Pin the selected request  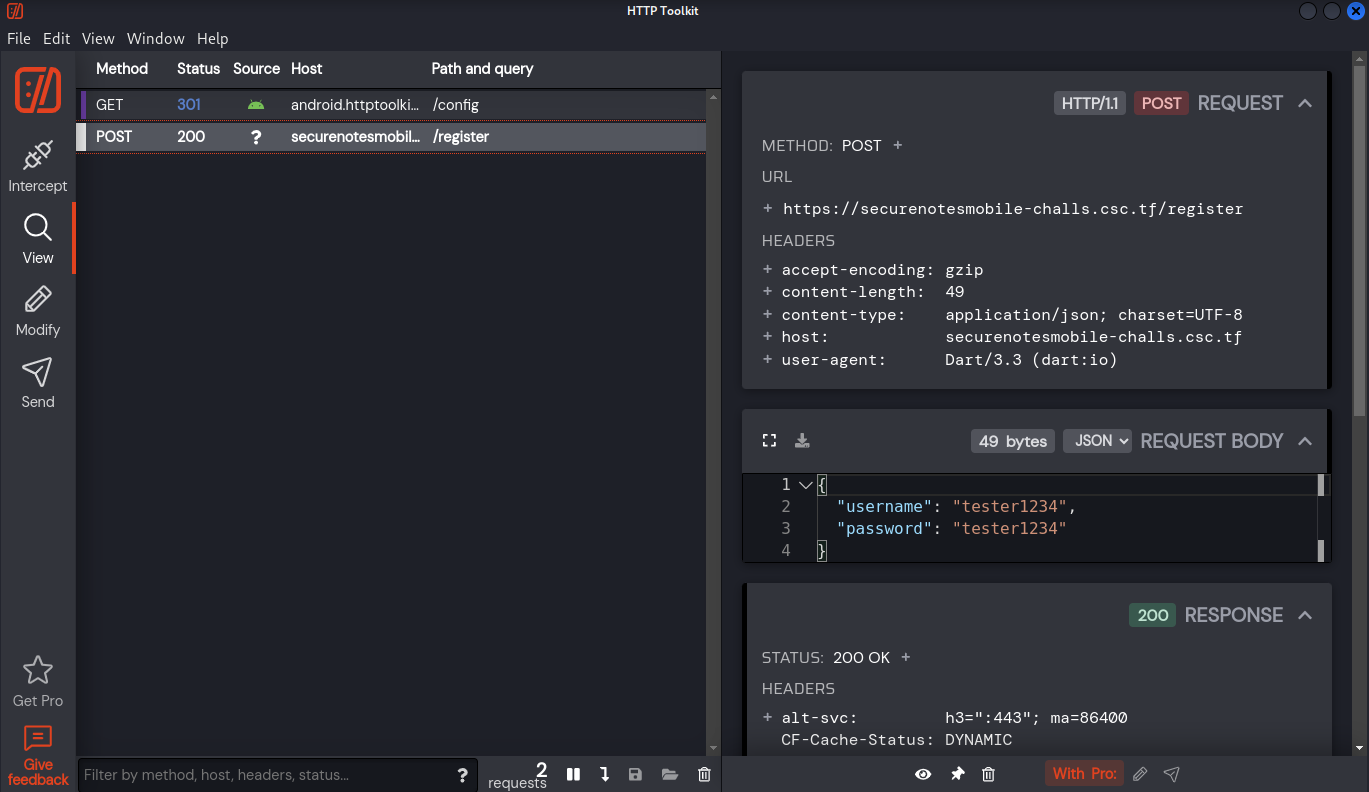pos(957,774)
